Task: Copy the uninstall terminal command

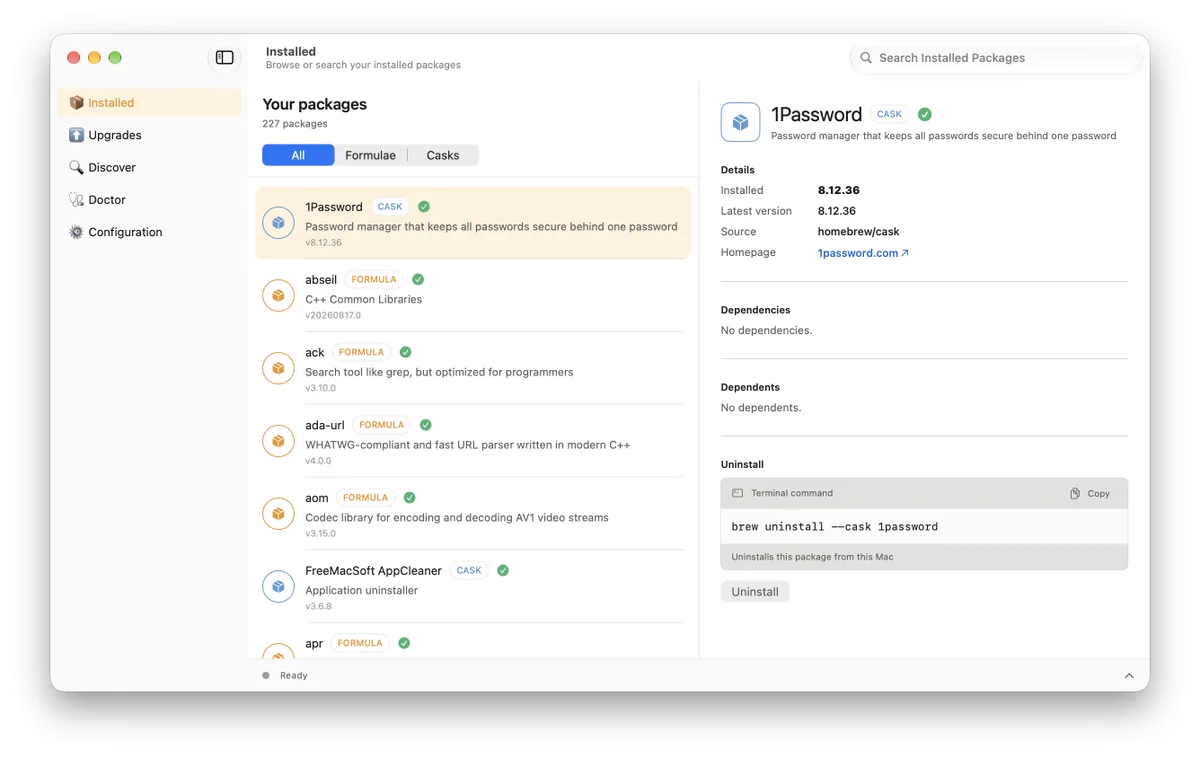Action: 1090,494
